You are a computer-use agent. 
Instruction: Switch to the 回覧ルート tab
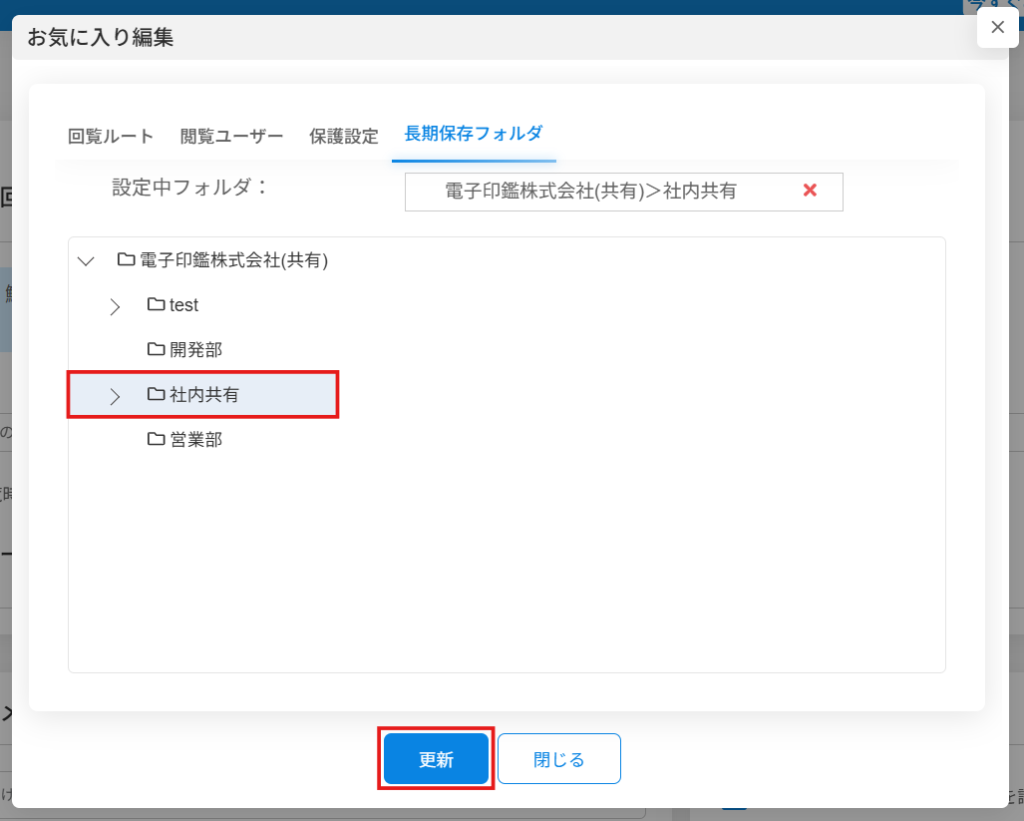111,136
